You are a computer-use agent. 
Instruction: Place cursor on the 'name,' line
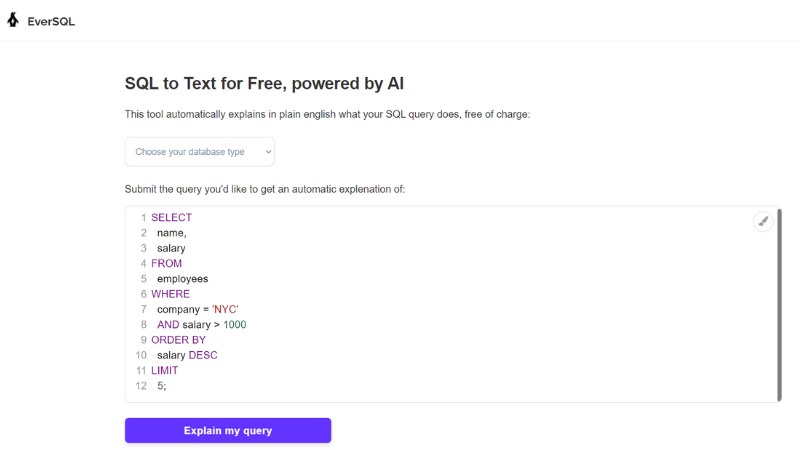(171, 233)
